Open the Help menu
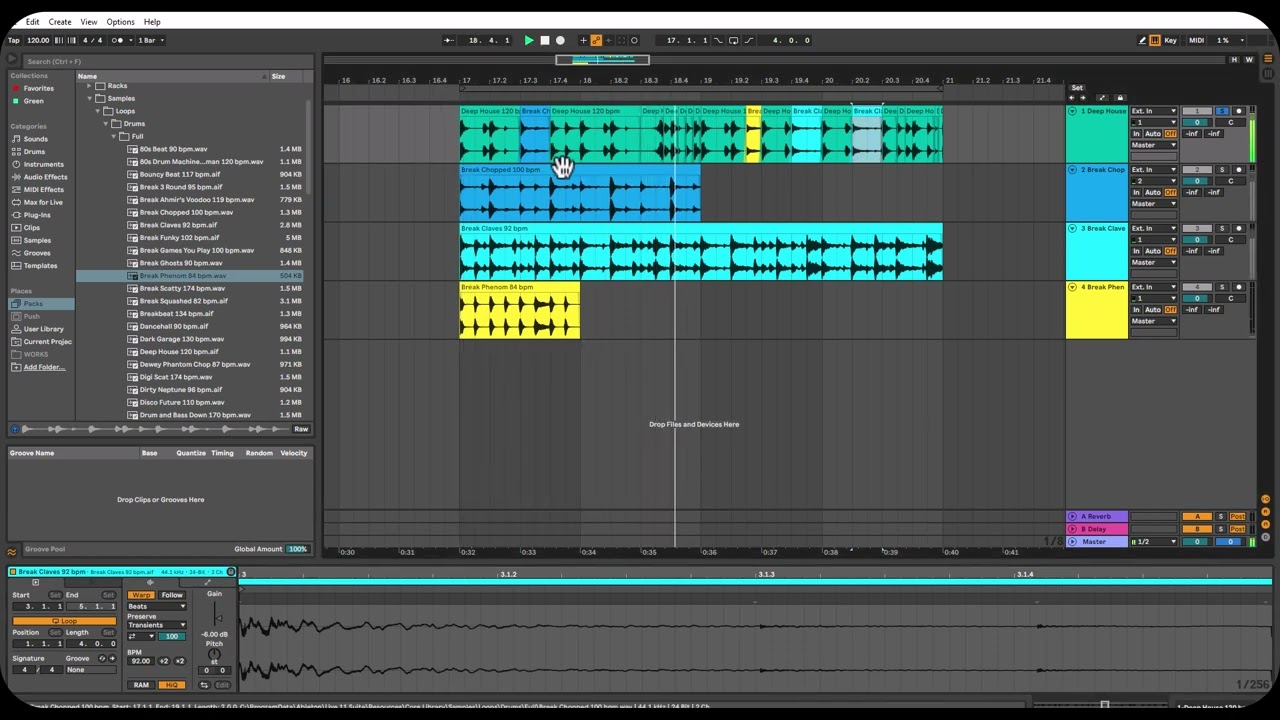Viewport: 1280px width, 720px height. click(x=152, y=21)
